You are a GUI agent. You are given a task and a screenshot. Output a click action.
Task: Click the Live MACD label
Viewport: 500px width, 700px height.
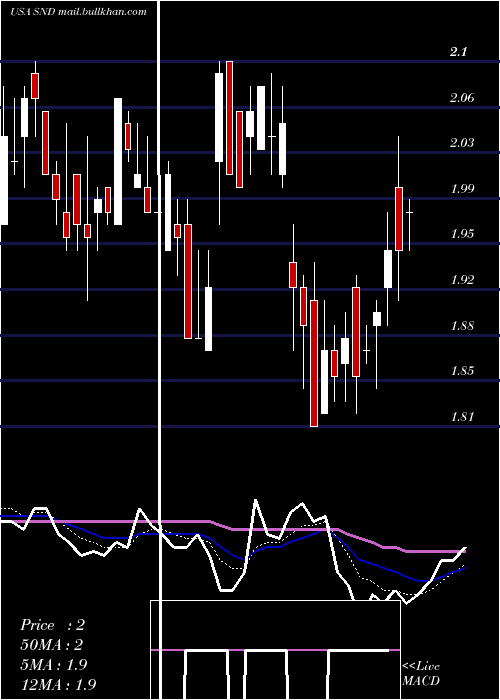click(x=421, y=673)
